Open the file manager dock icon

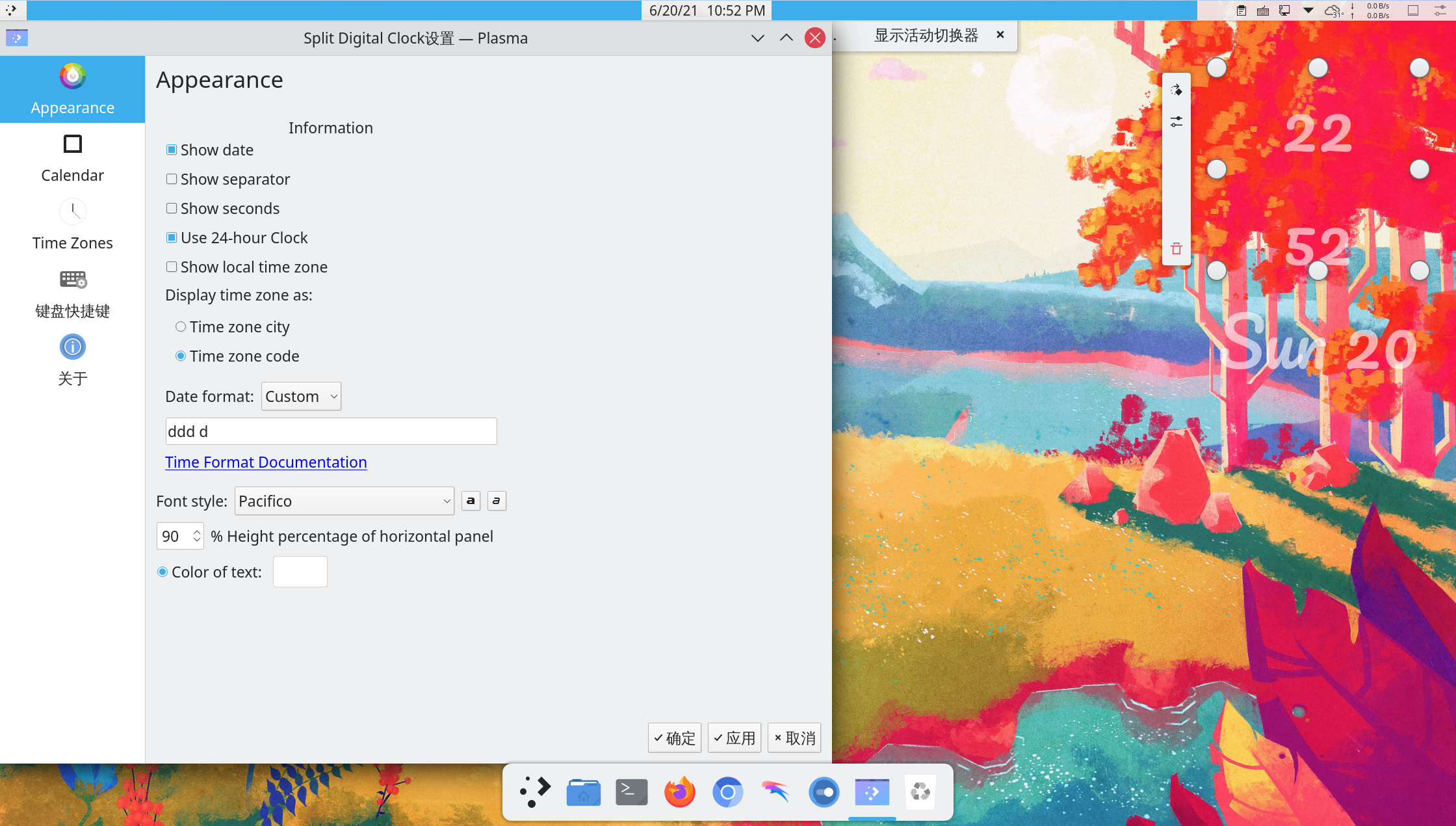(x=583, y=792)
